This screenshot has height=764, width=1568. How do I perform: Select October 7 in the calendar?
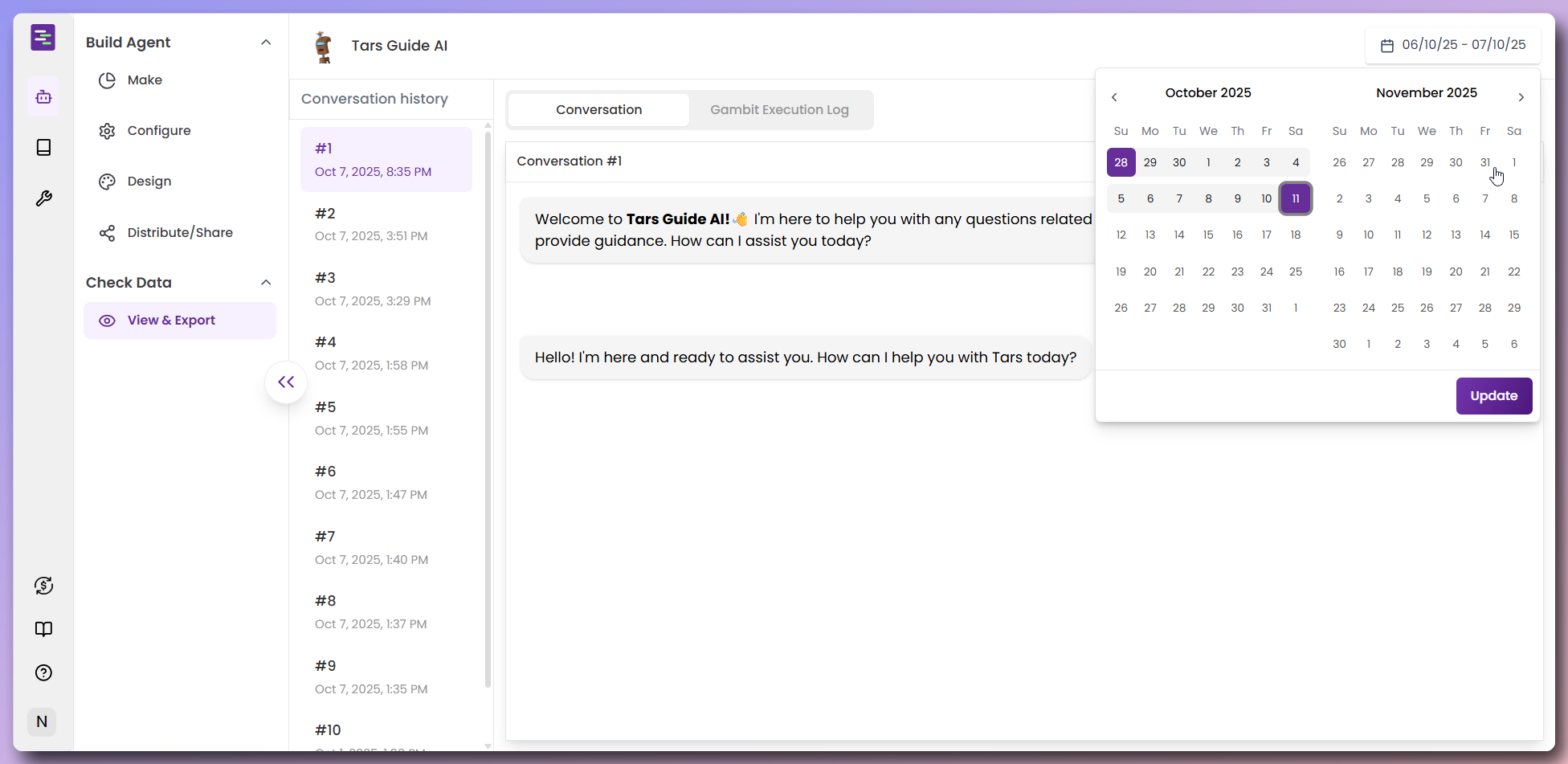tap(1179, 198)
